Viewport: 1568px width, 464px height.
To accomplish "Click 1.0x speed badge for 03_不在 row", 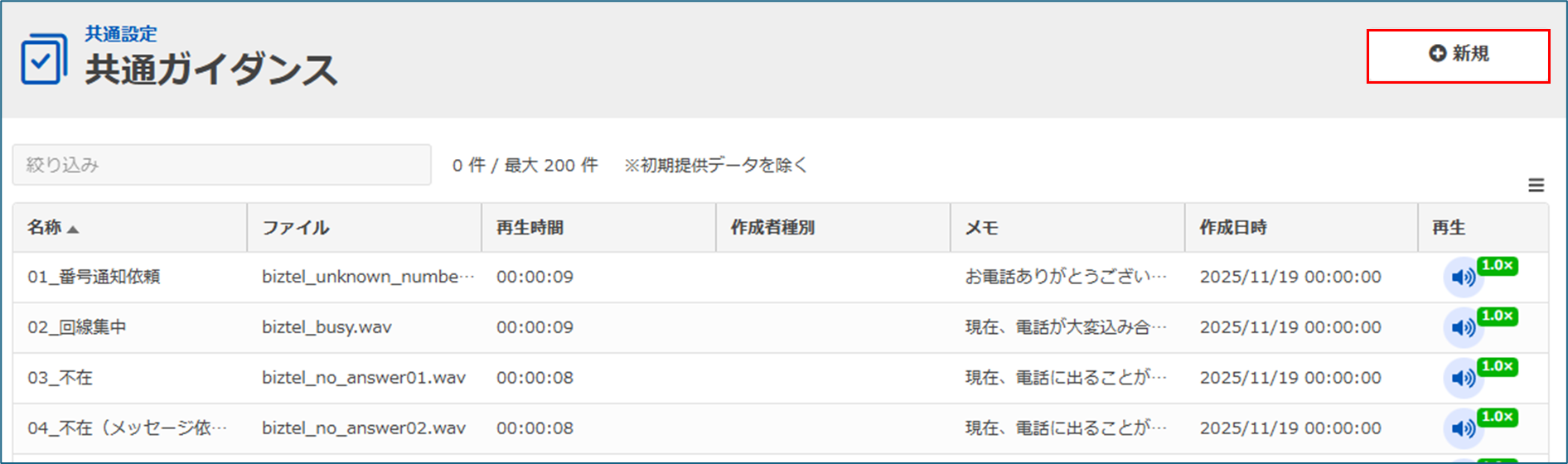I will (1497, 367).
